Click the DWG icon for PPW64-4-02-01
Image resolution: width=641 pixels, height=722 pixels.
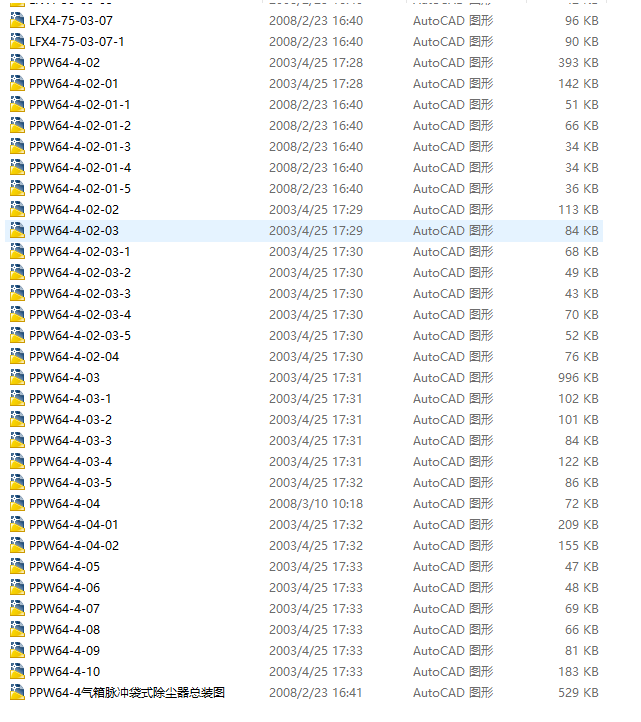17,84
